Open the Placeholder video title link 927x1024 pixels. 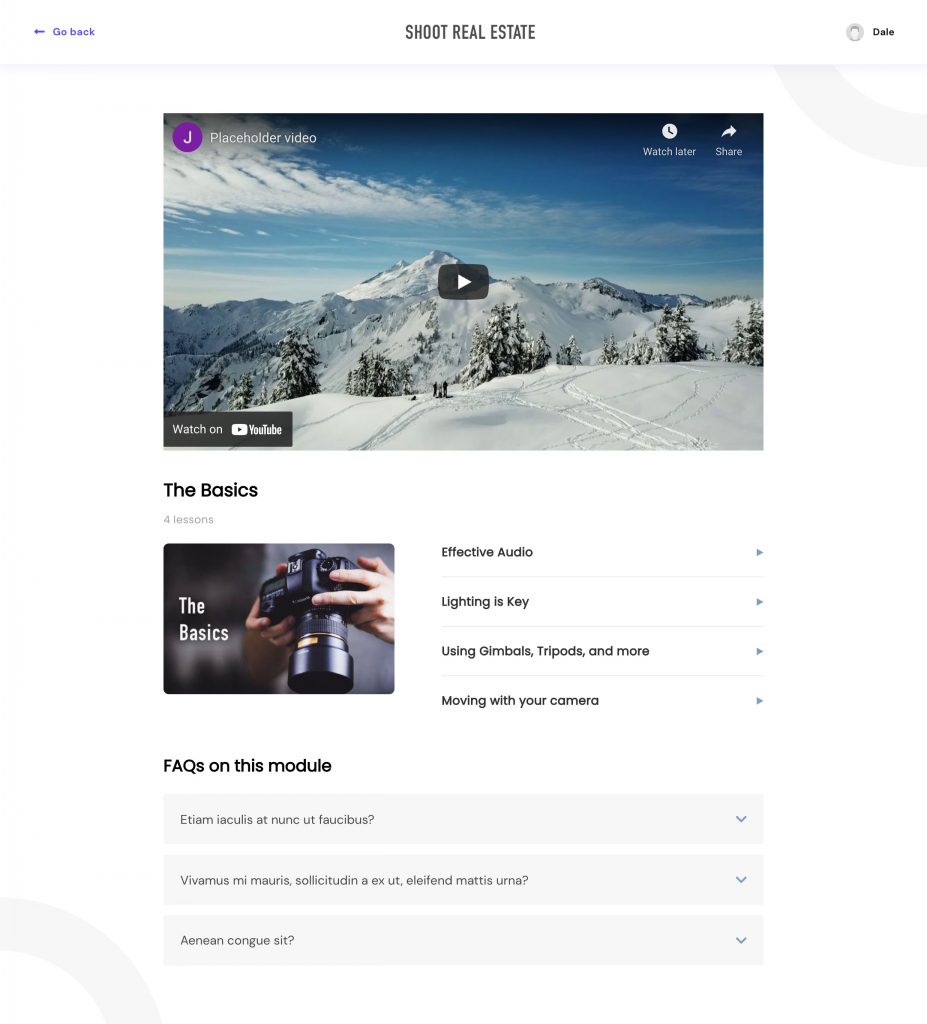263,138
